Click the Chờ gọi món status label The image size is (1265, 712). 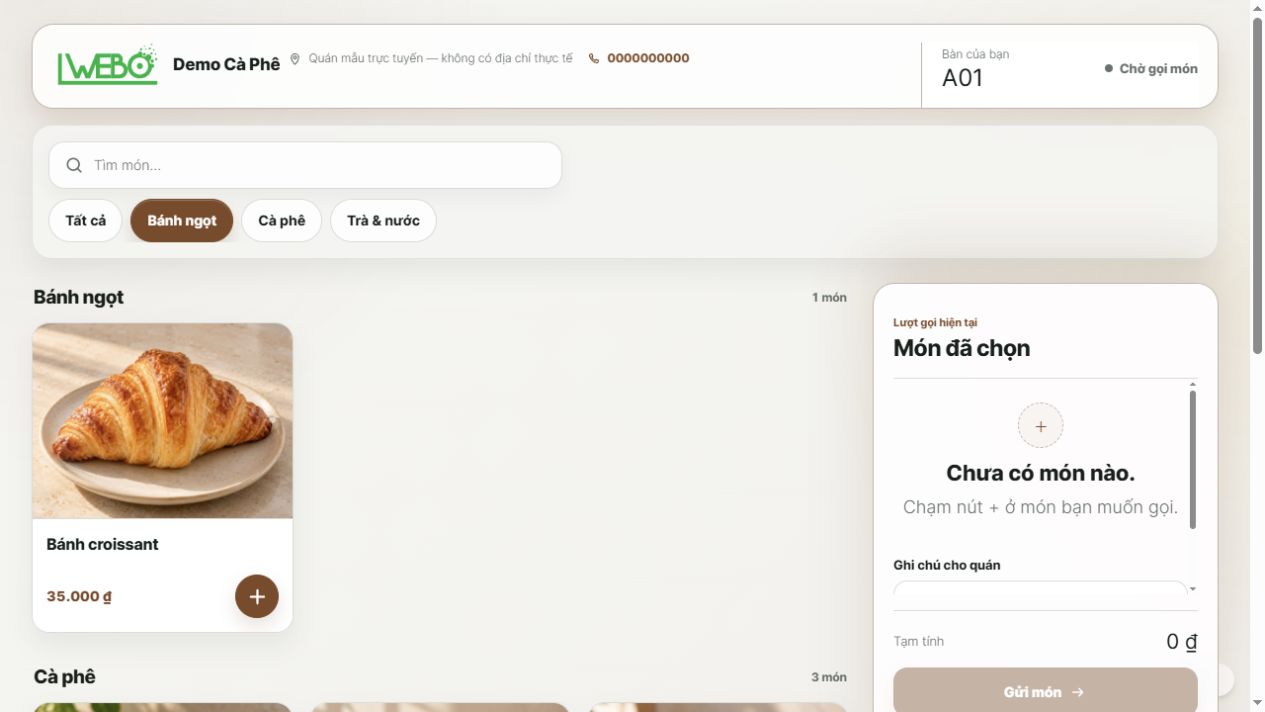[1158, 69]
